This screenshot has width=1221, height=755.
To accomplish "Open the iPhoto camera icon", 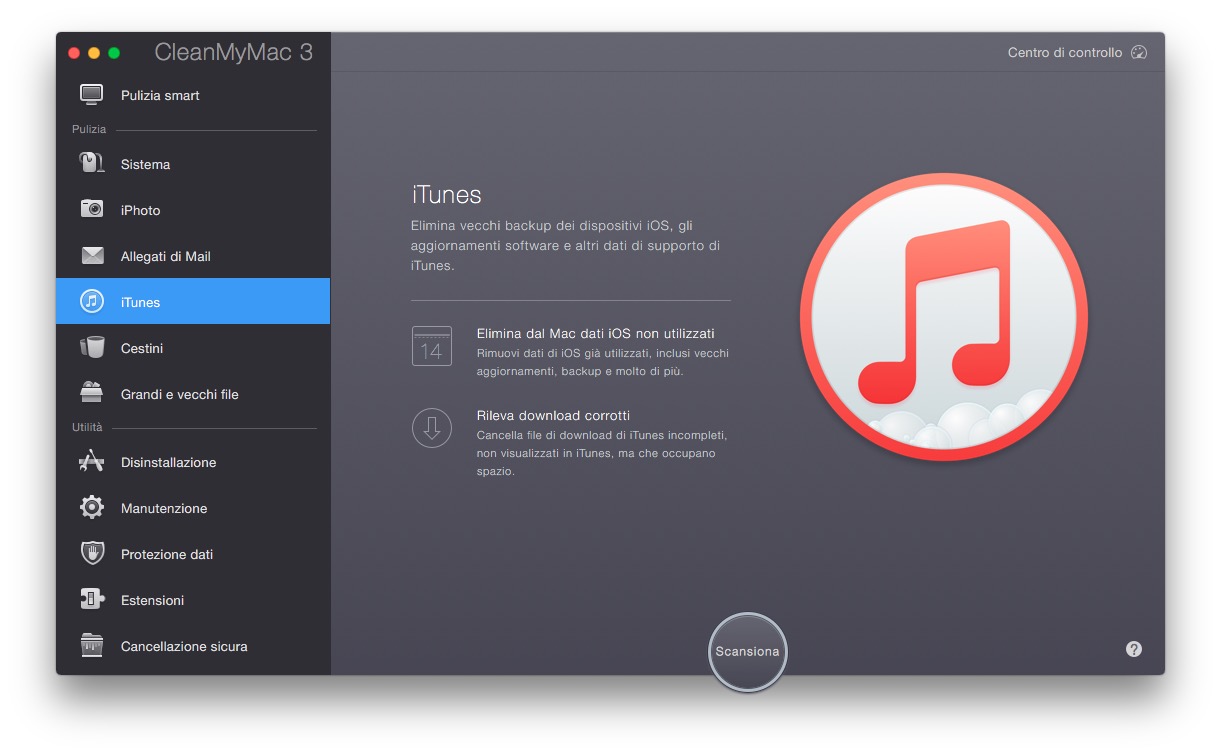I will click(x=92, y=209).
